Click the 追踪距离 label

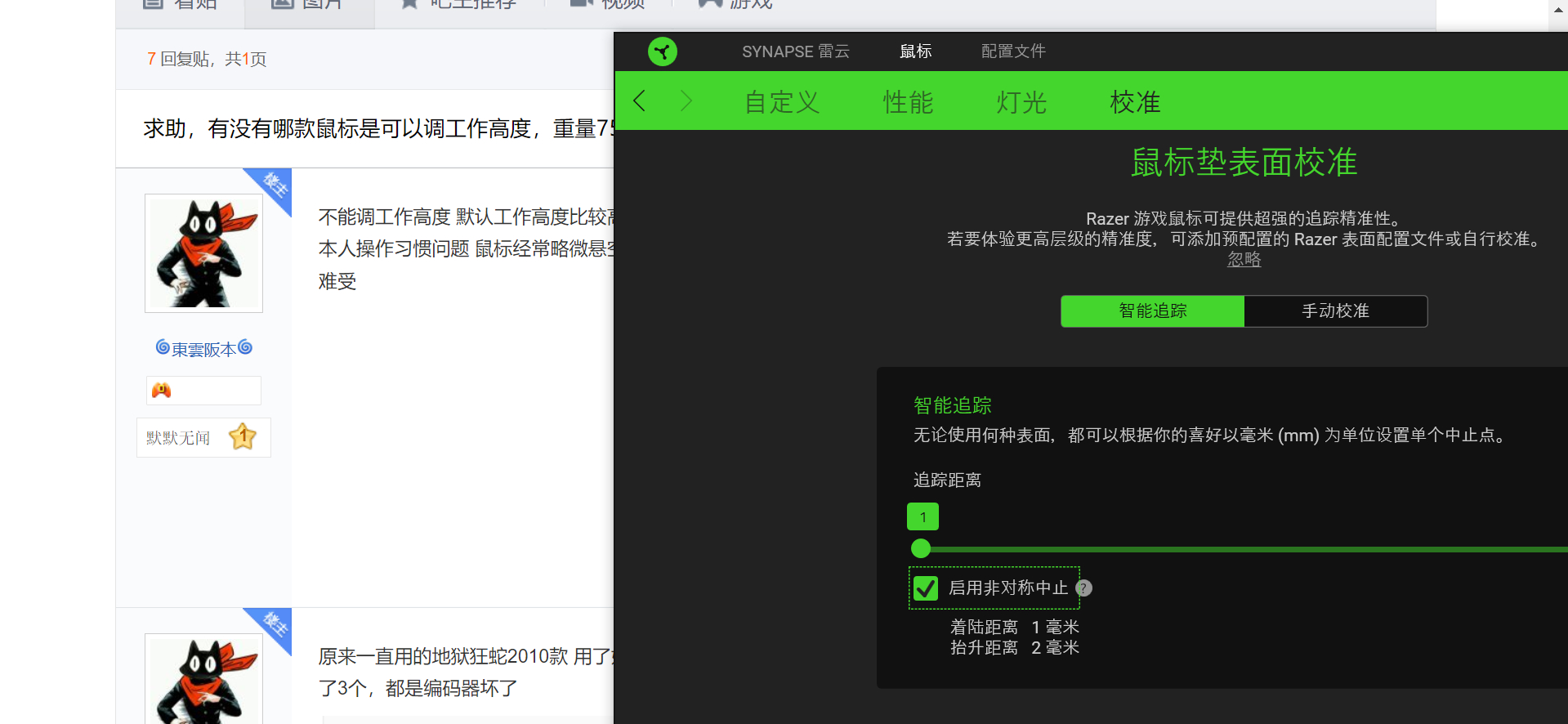click(x=947, y=480)
